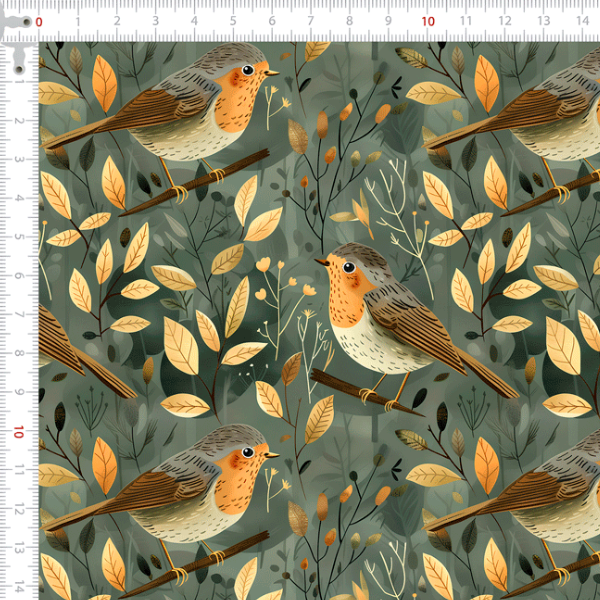
Task: Click the number 14 on the top ruler
Action: 581,21
